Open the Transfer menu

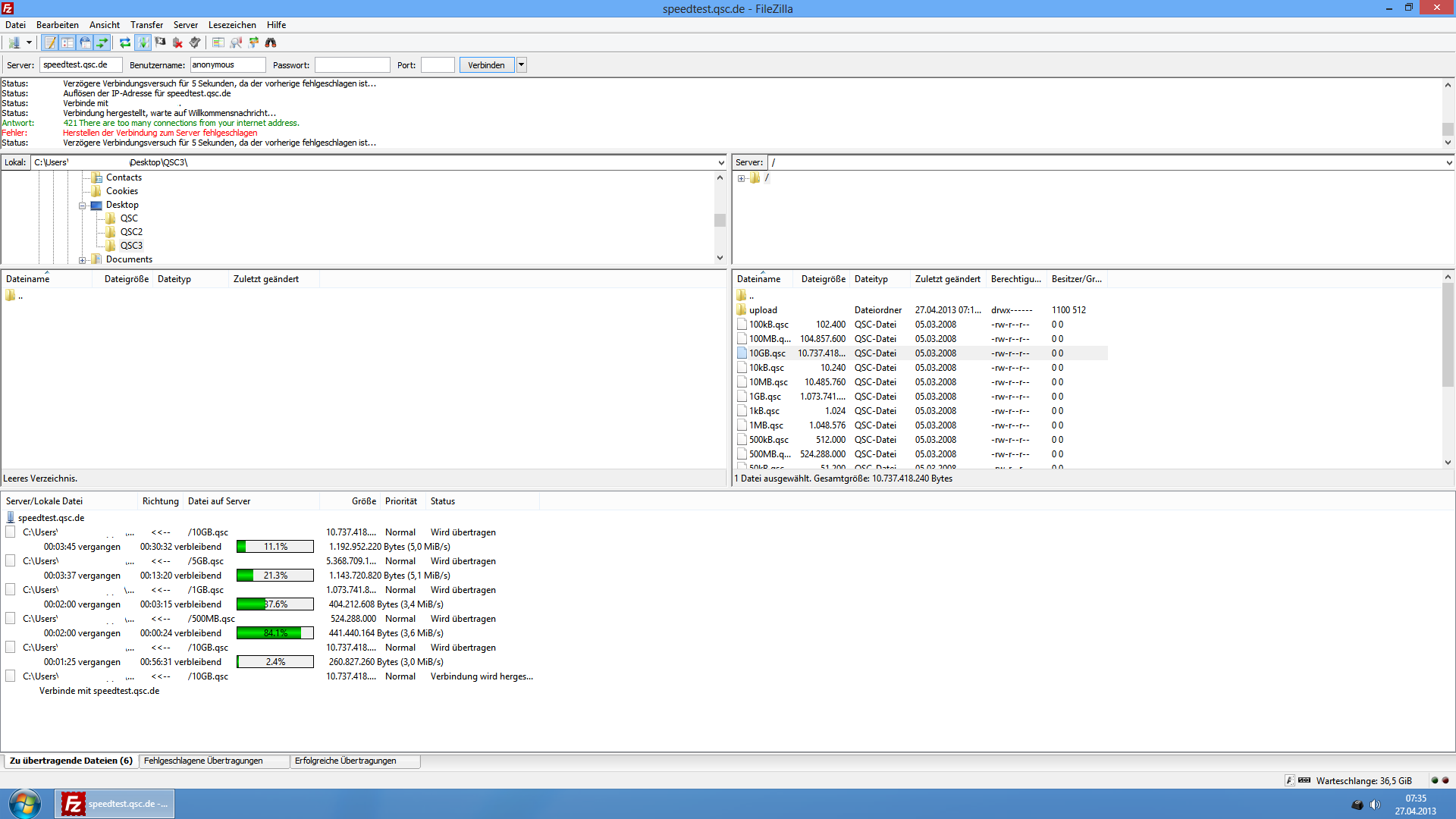click(146, 25)
